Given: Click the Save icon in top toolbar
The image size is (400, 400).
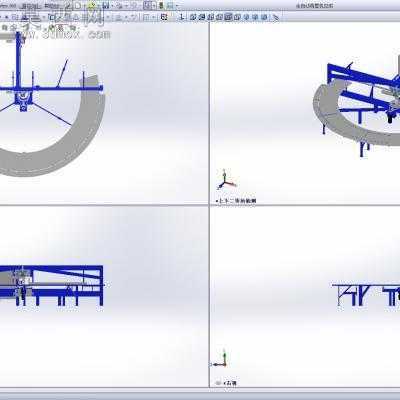Looking at the screenshot, I should 106,6.
